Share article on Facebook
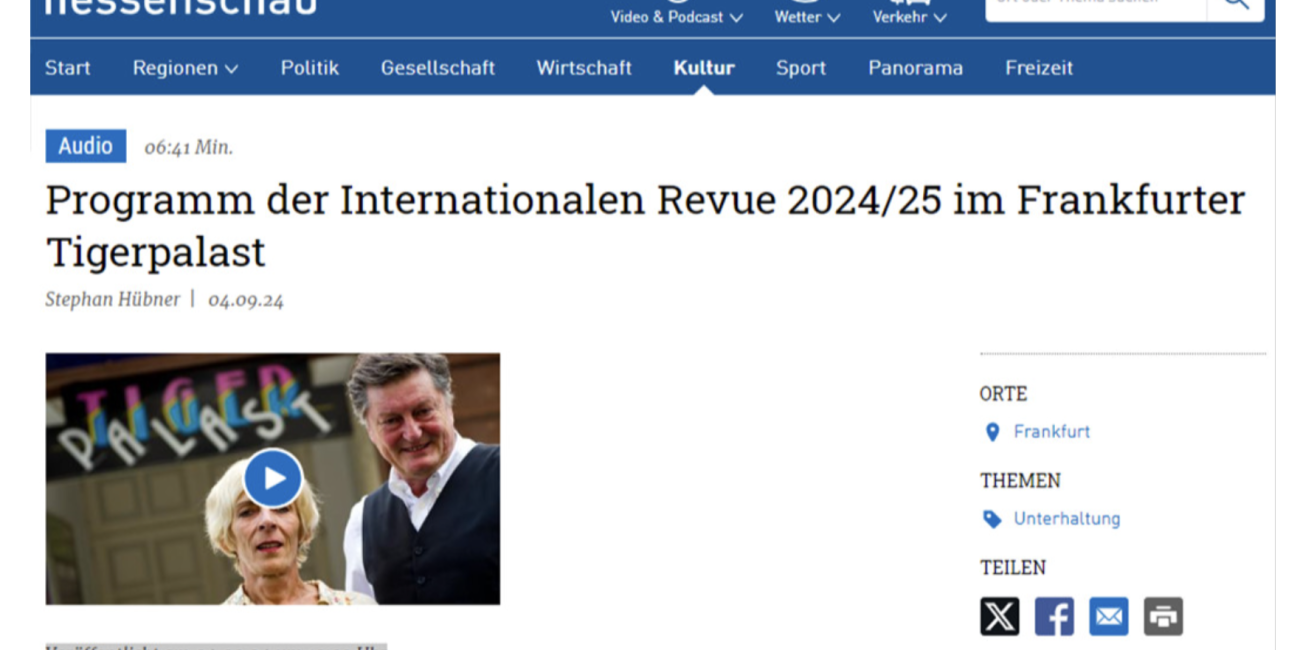 pyautogui.click(x=1053, y=616)
